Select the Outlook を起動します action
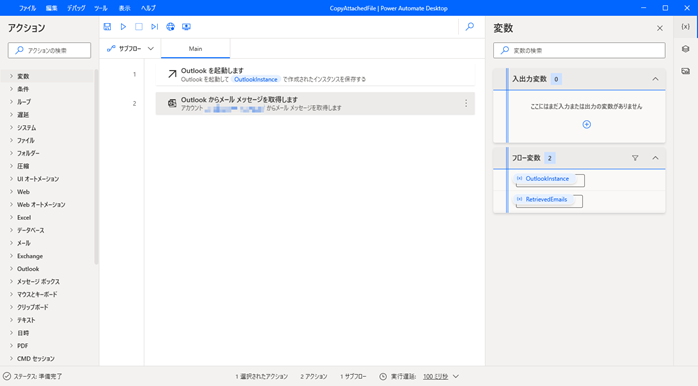 [x=315, y=74]
